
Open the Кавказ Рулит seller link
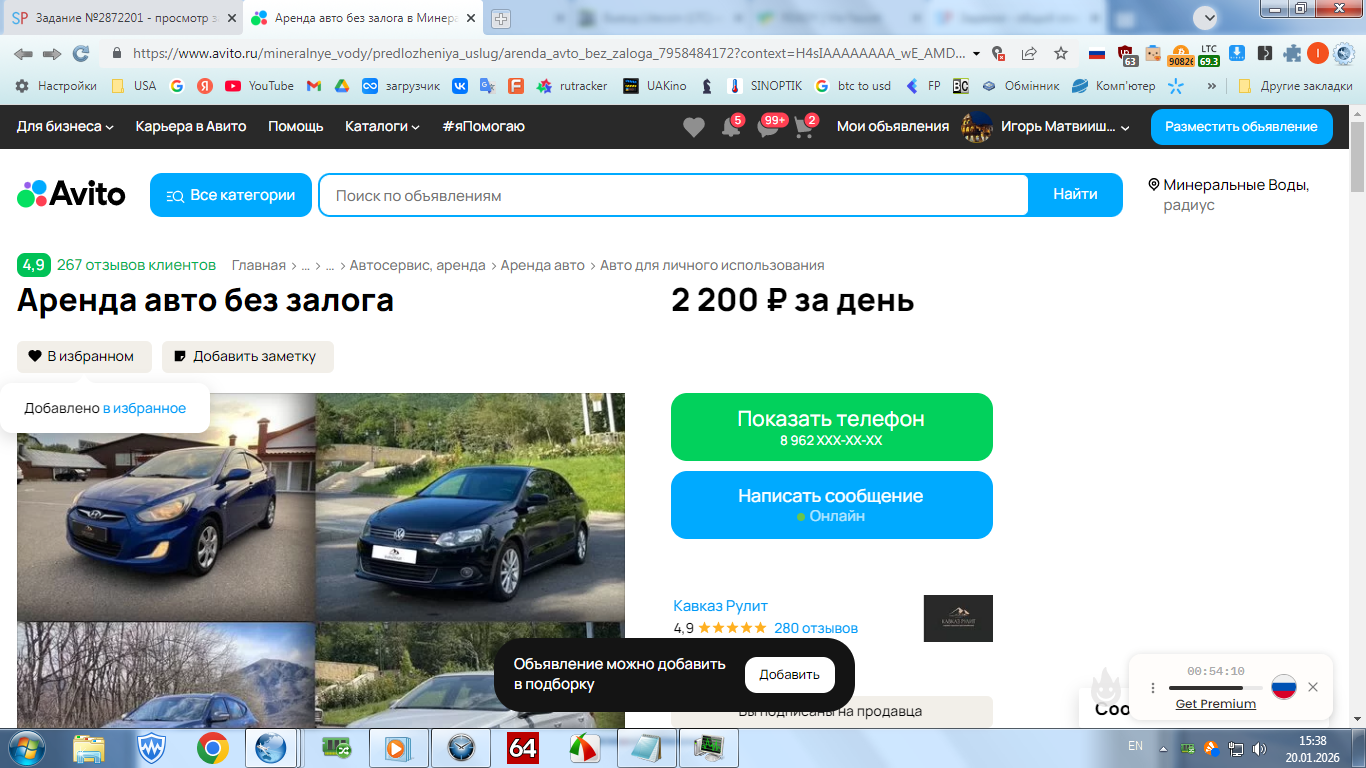(x=721, y=606)
